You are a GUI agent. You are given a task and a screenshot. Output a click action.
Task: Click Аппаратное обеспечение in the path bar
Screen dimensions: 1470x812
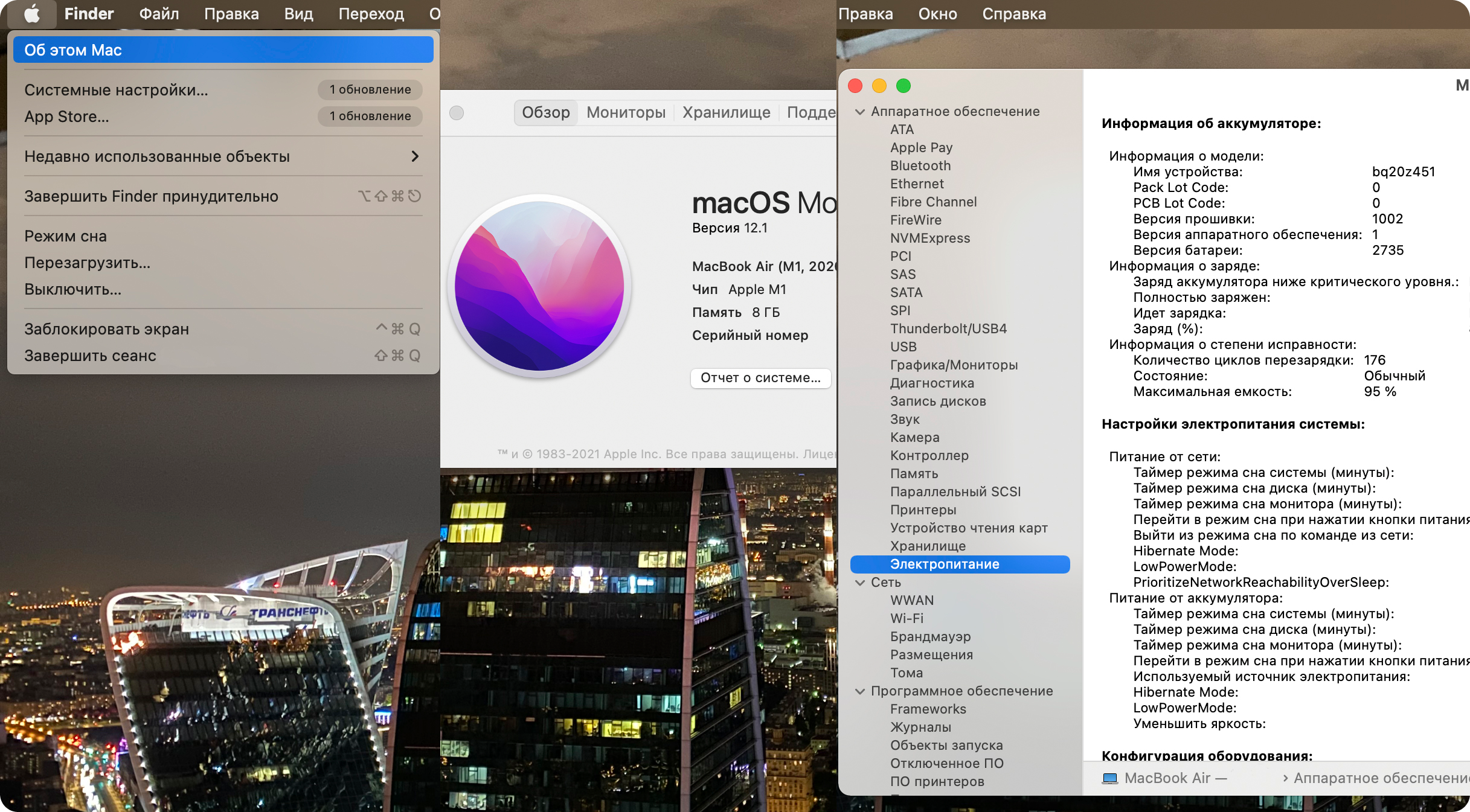pyautogui.click(x=1381, y=778)
